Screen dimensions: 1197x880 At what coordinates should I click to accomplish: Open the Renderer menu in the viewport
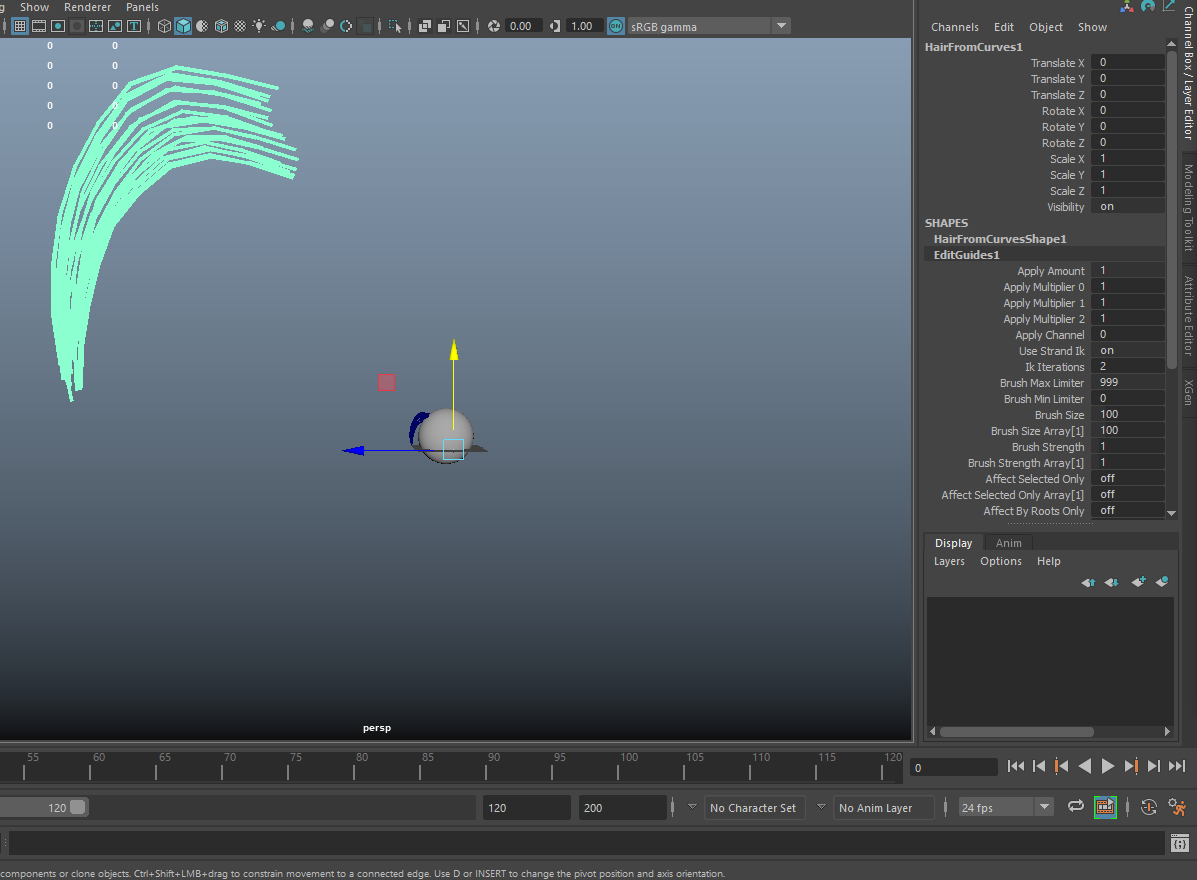point(87,7)
